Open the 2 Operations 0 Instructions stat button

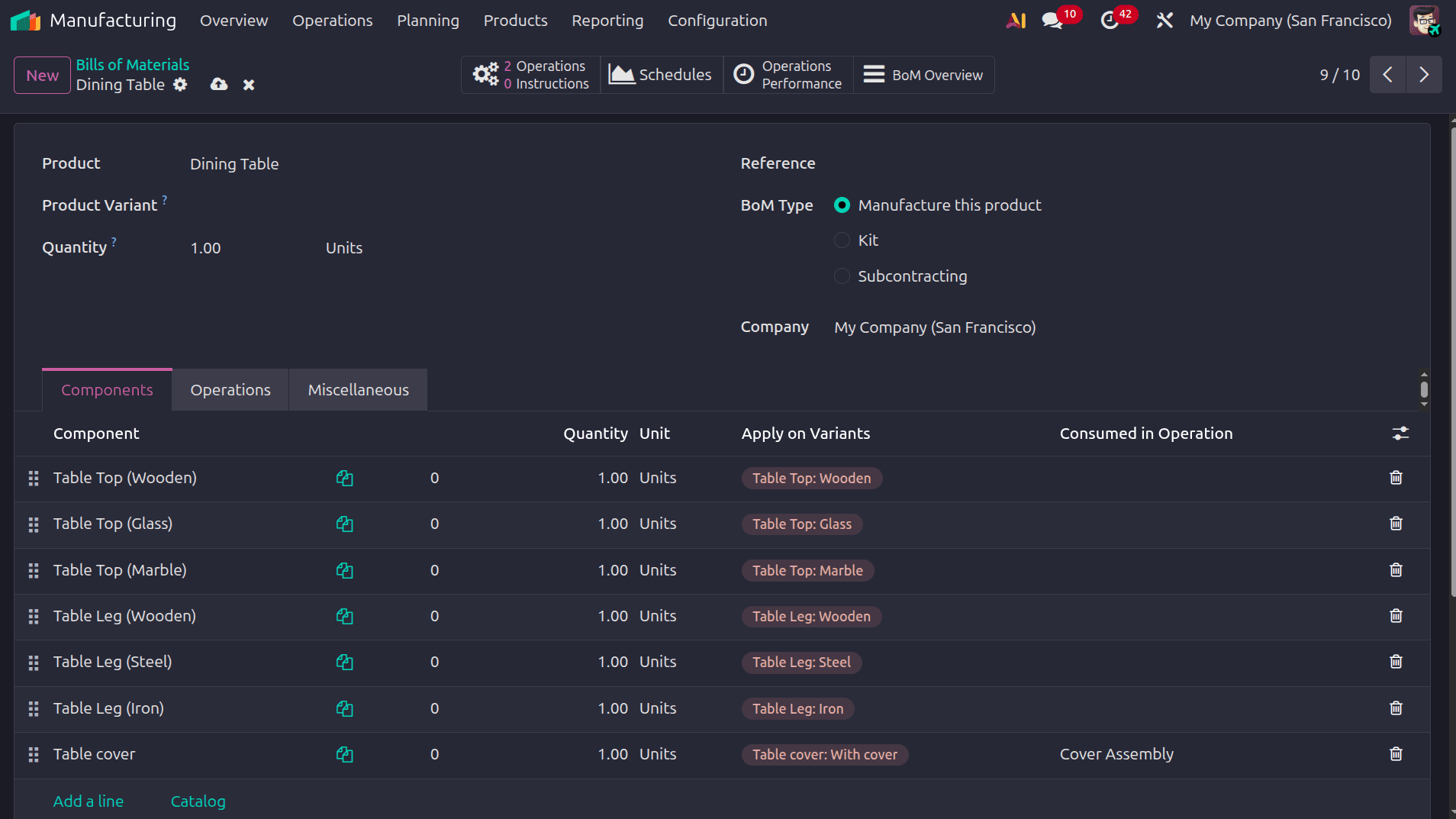pyautogui.click(x=531, y=75)
